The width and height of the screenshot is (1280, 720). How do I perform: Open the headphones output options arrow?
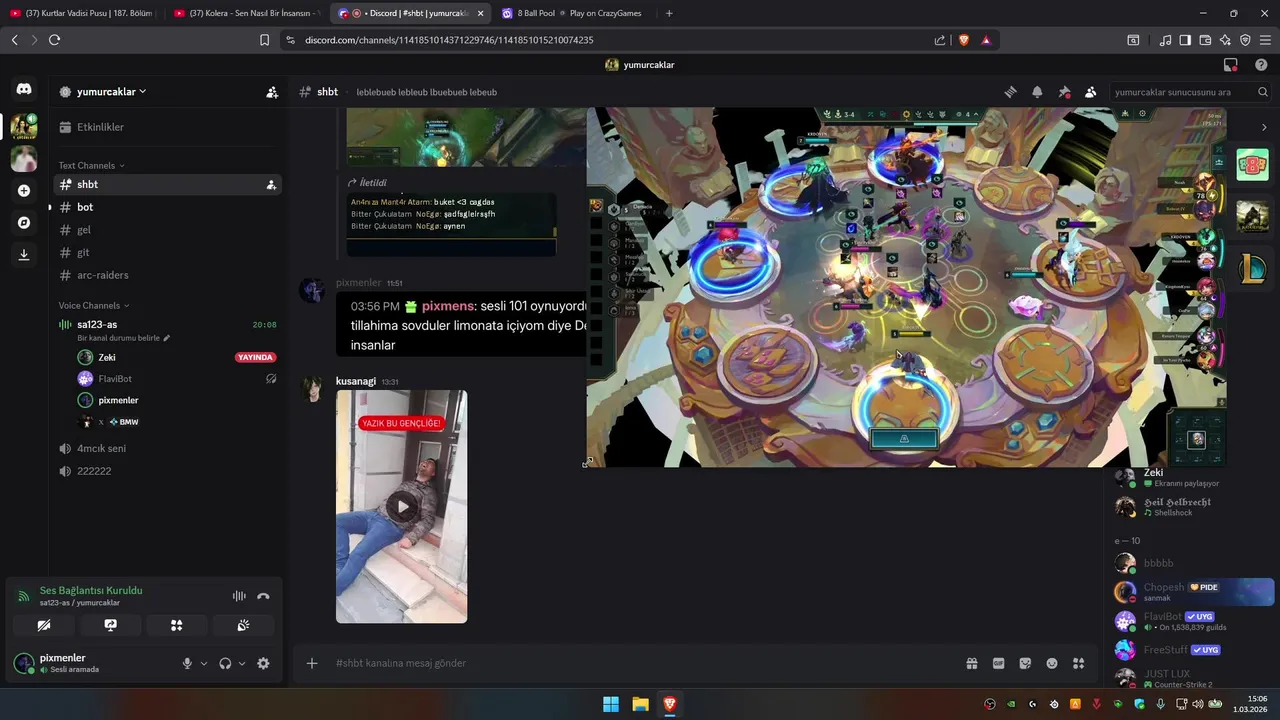(242, 663)
